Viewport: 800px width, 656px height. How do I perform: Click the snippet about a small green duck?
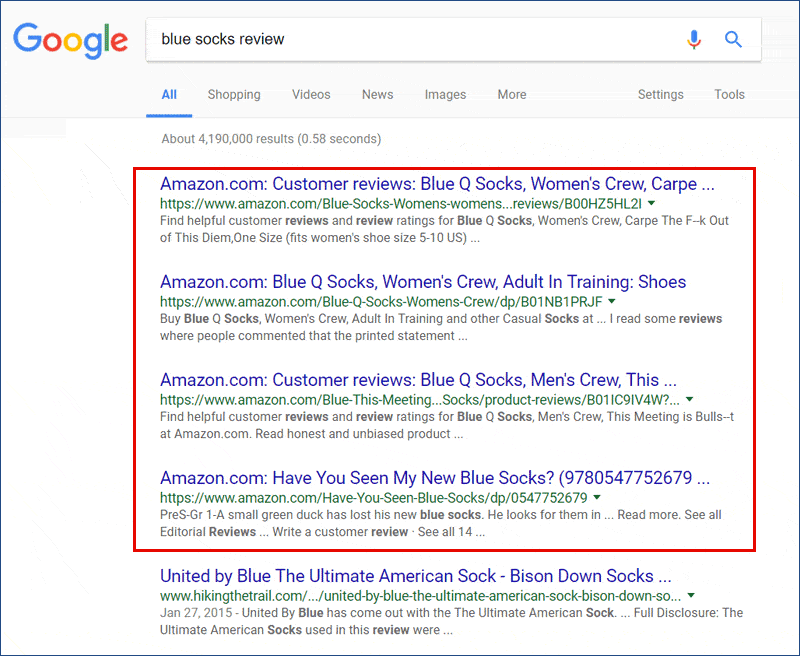tap(441, 523)
